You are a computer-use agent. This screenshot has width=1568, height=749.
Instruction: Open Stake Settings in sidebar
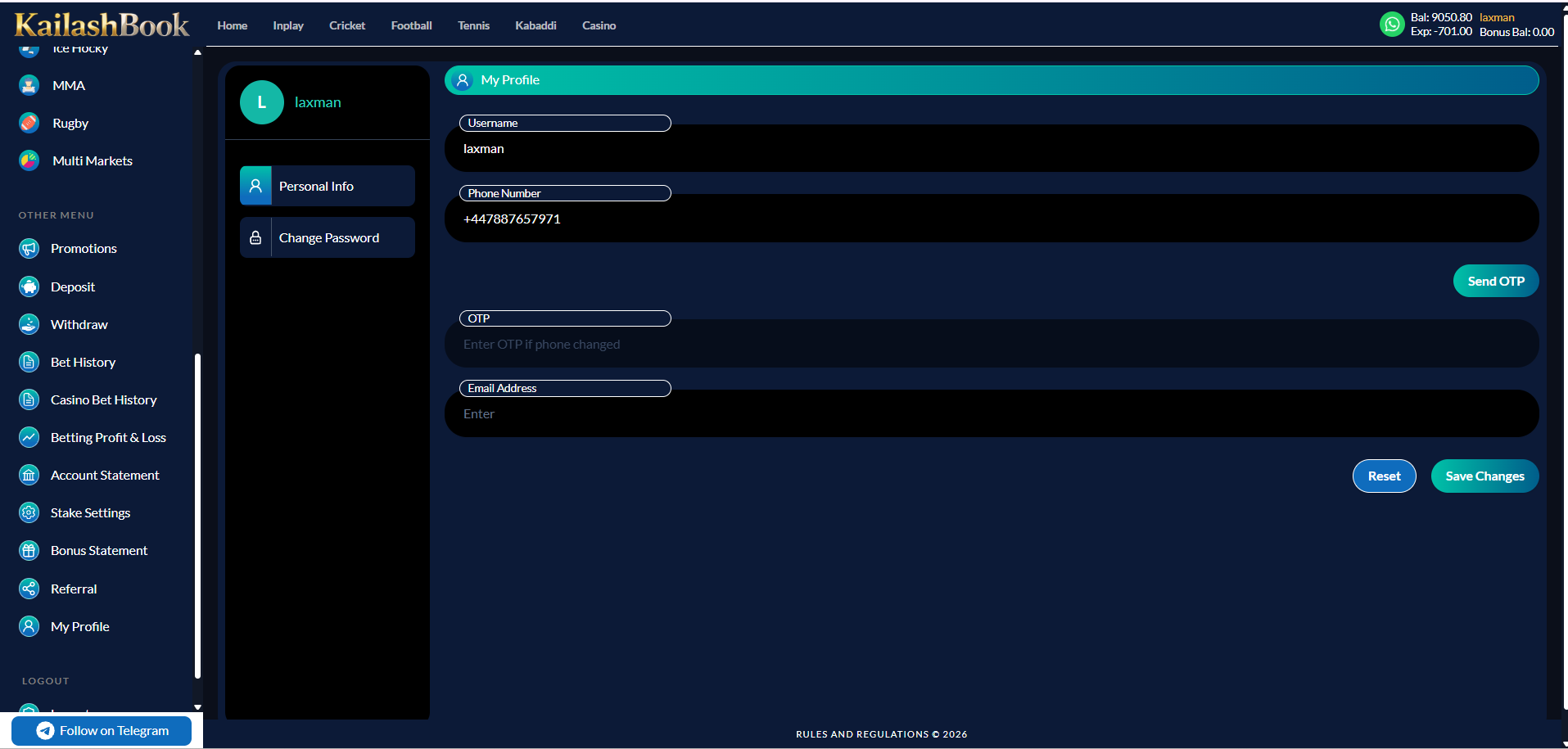tap(90, 512)
